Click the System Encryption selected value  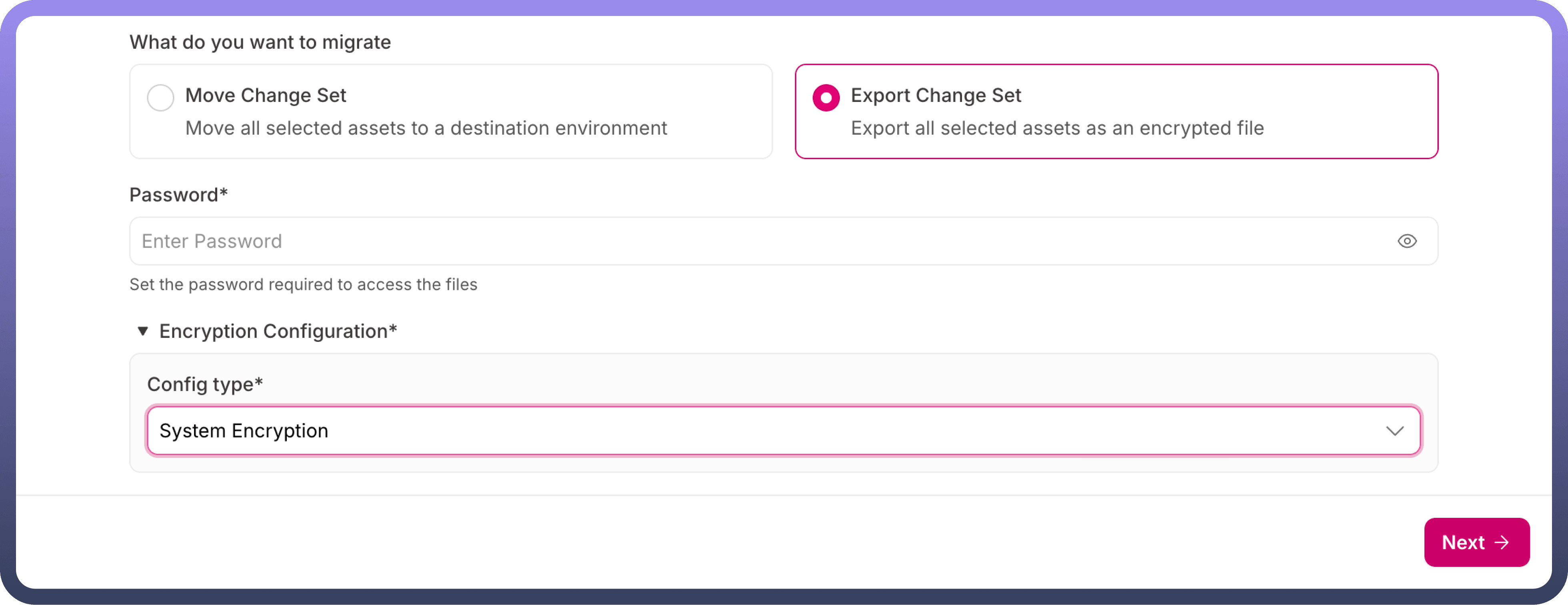[x=244, y=431]
